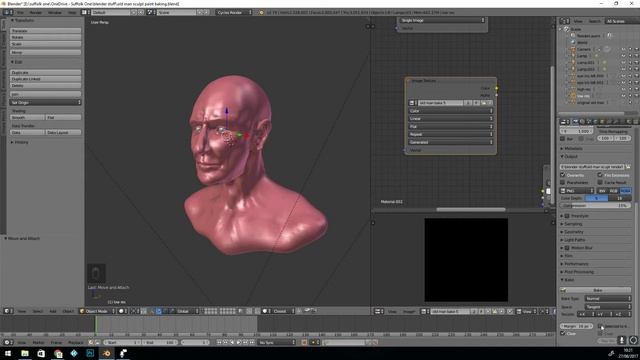The width and height of the screenshot is (640, 360).
Task: Click the Smooth shading button
Action: click(x=27, y=118)
